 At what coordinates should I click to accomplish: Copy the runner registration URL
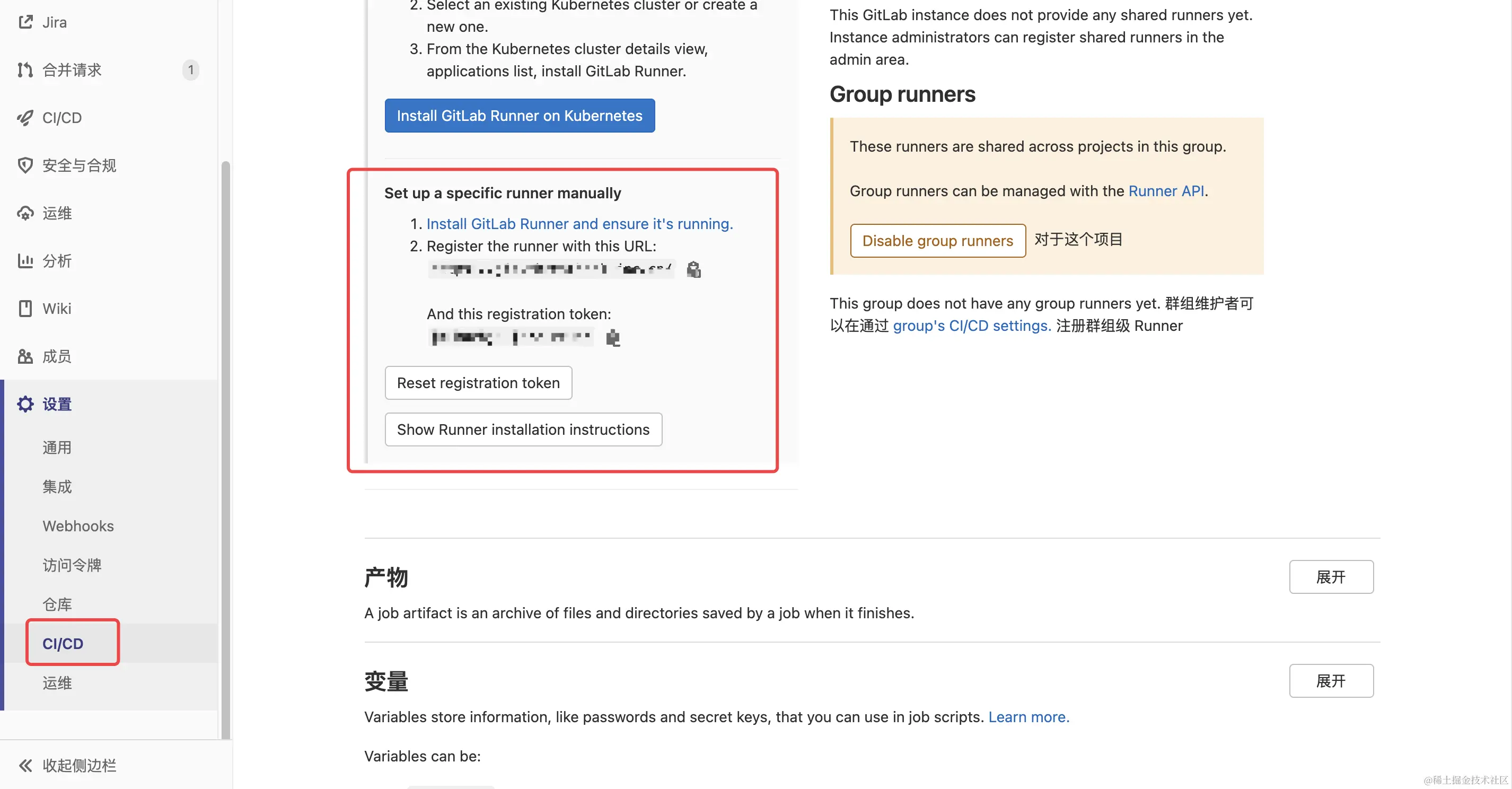[694, 269]
